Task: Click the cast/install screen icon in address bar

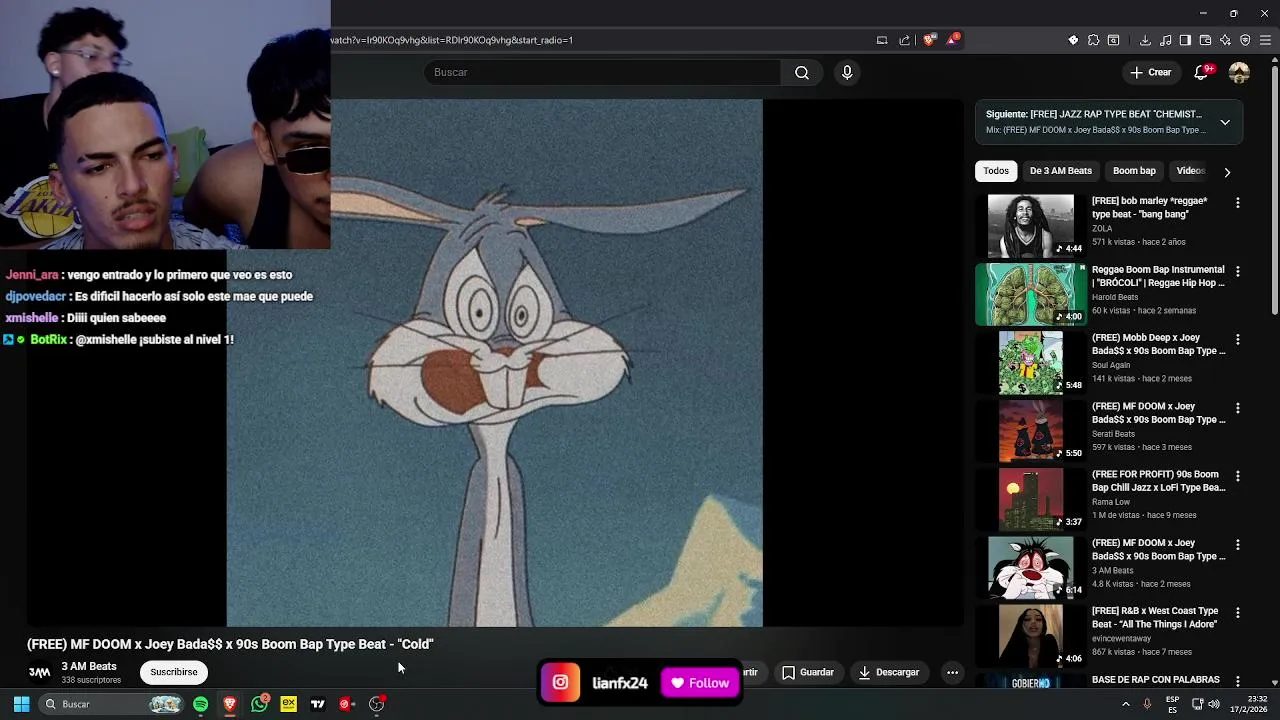Action: coord(882,40)
